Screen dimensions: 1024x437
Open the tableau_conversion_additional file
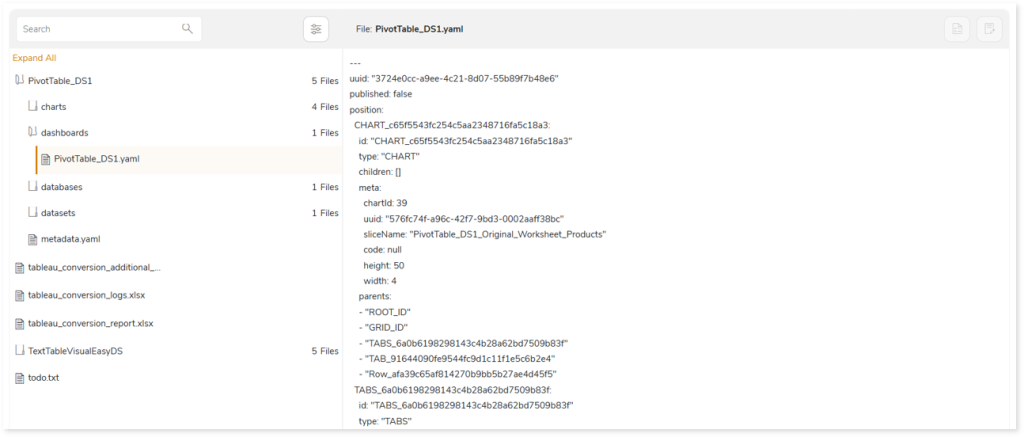94,267
